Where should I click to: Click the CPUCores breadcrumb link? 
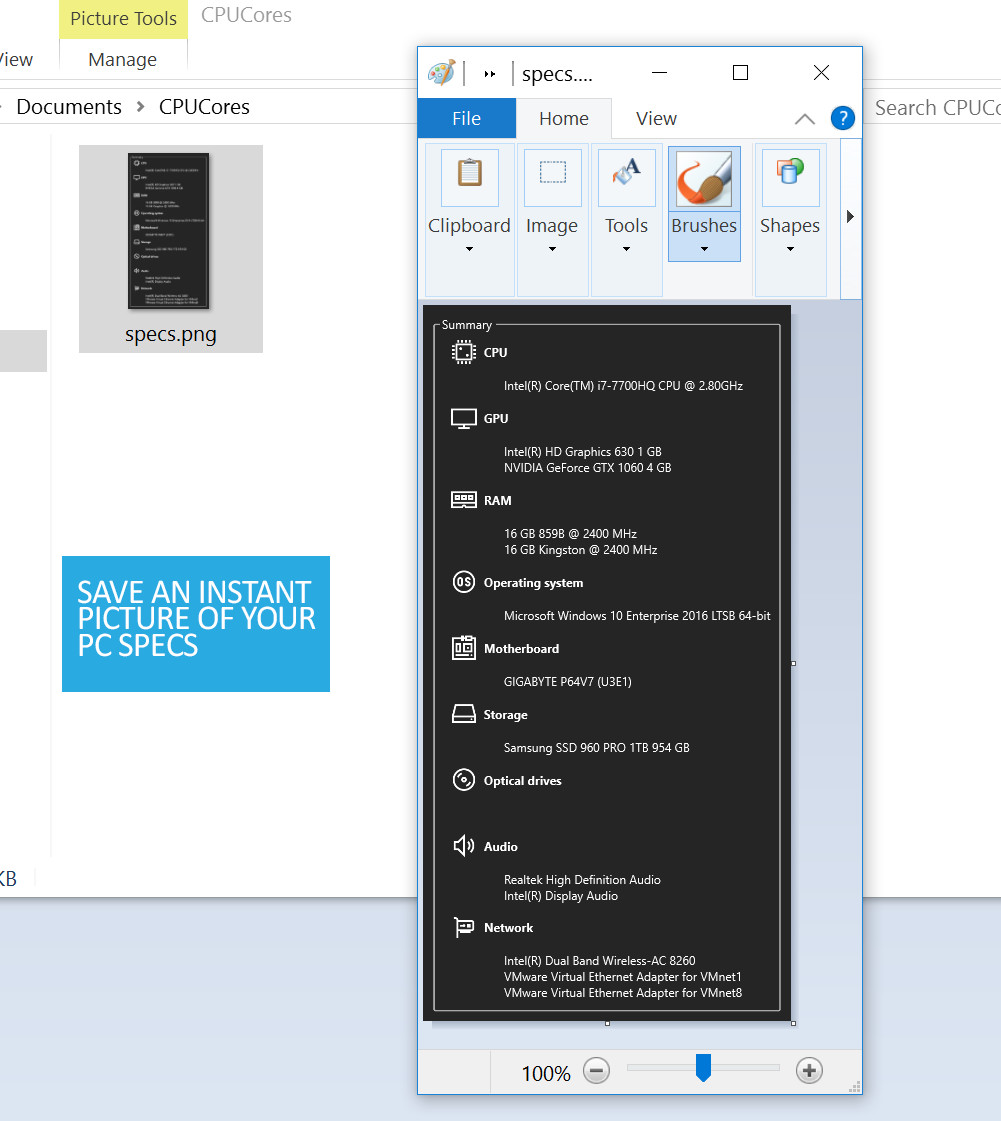(x=203, y=106)
